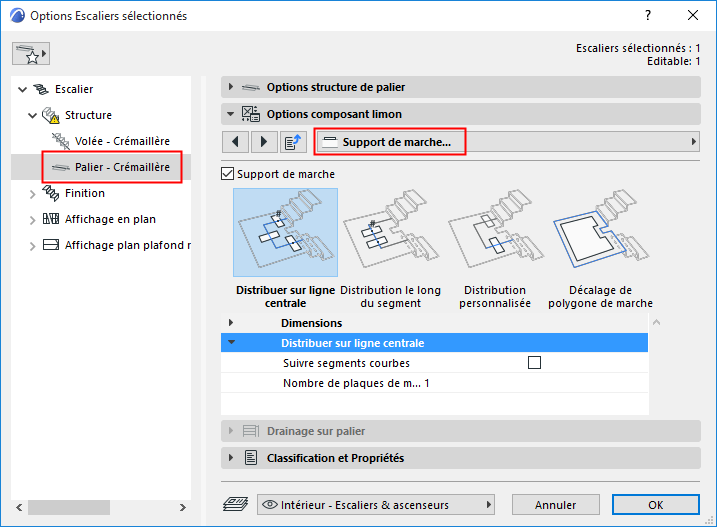Open the 'Support de marche...' page dropdown
The image size is (717, 527).
(x=507, y=142)
